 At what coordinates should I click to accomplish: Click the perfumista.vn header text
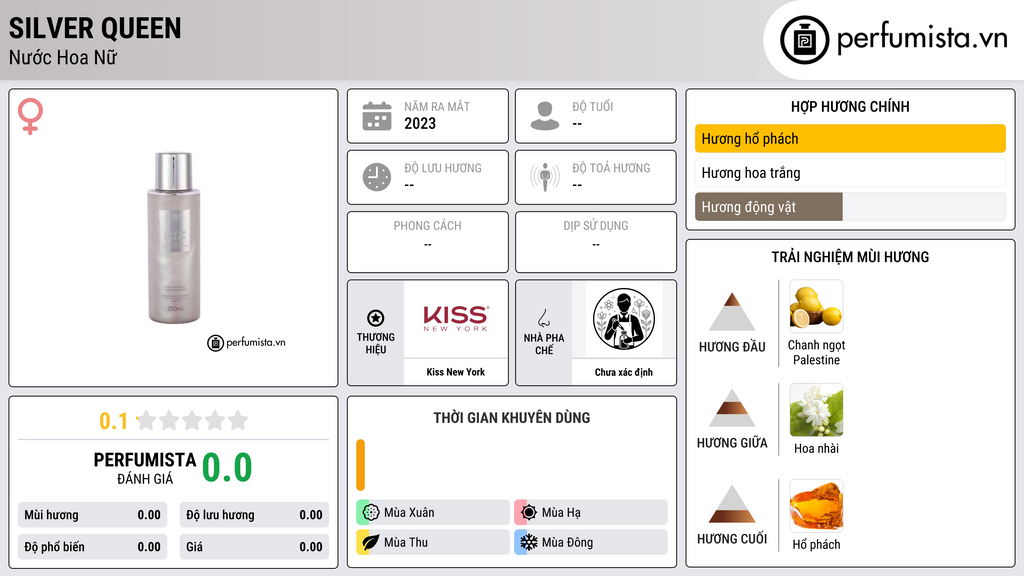922,38
